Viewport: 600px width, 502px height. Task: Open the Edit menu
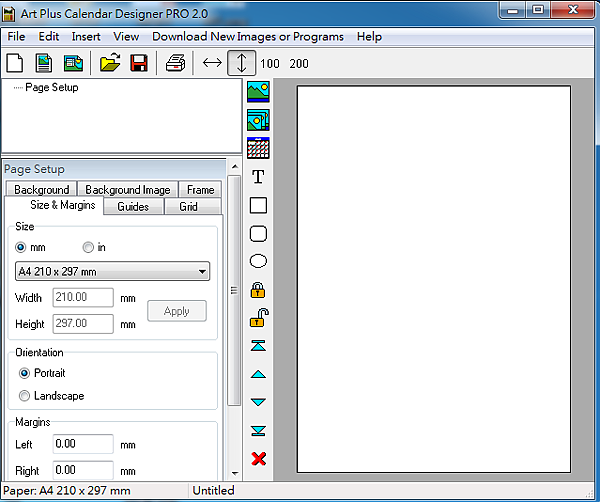(49, 37)
